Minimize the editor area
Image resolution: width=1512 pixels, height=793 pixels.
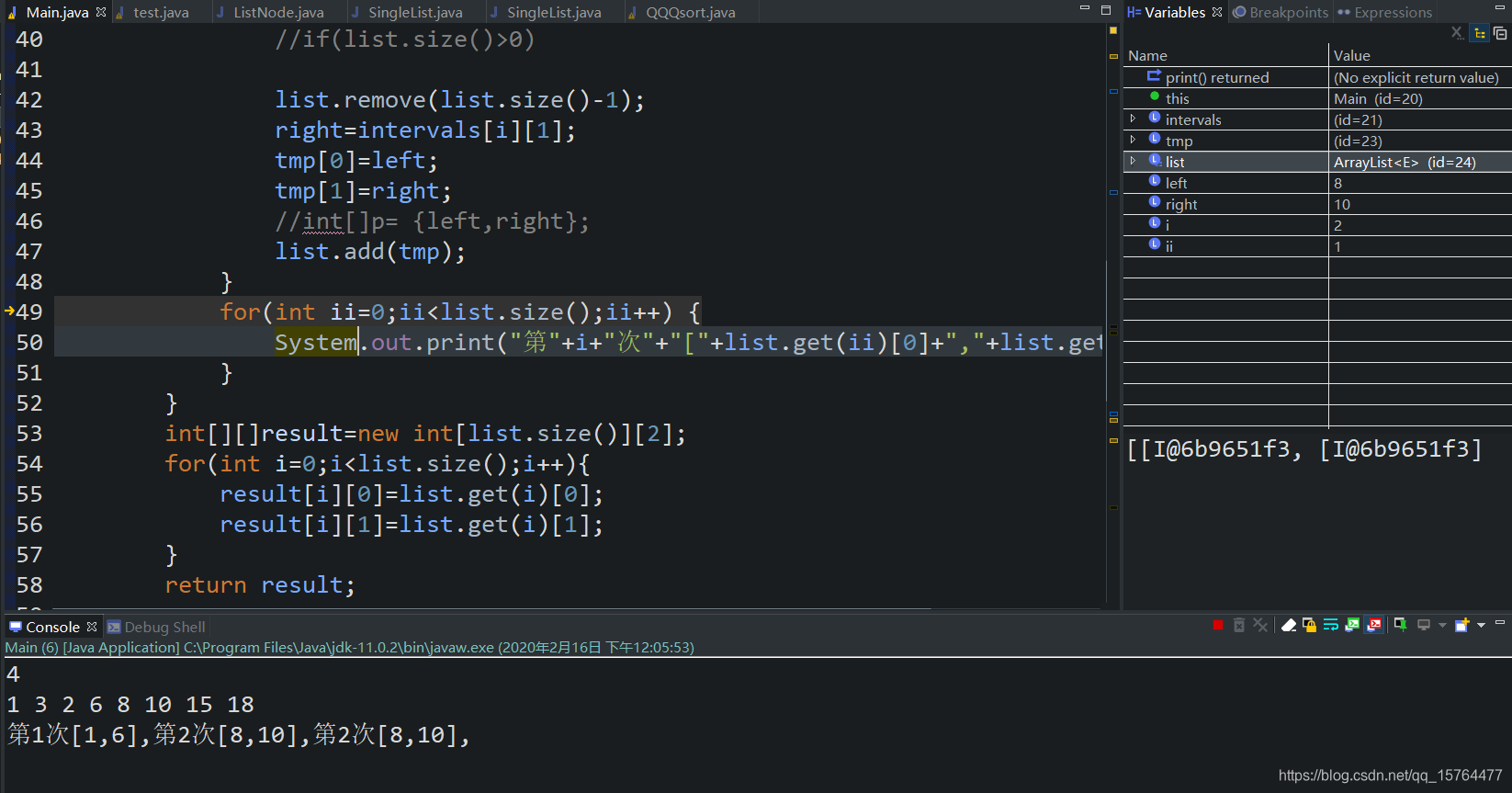pos(1084,8)
